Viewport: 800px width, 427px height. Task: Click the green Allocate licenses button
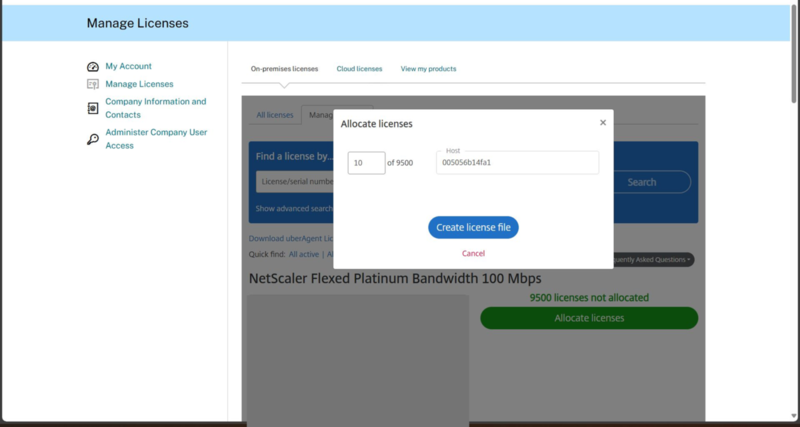coord(589,318)
